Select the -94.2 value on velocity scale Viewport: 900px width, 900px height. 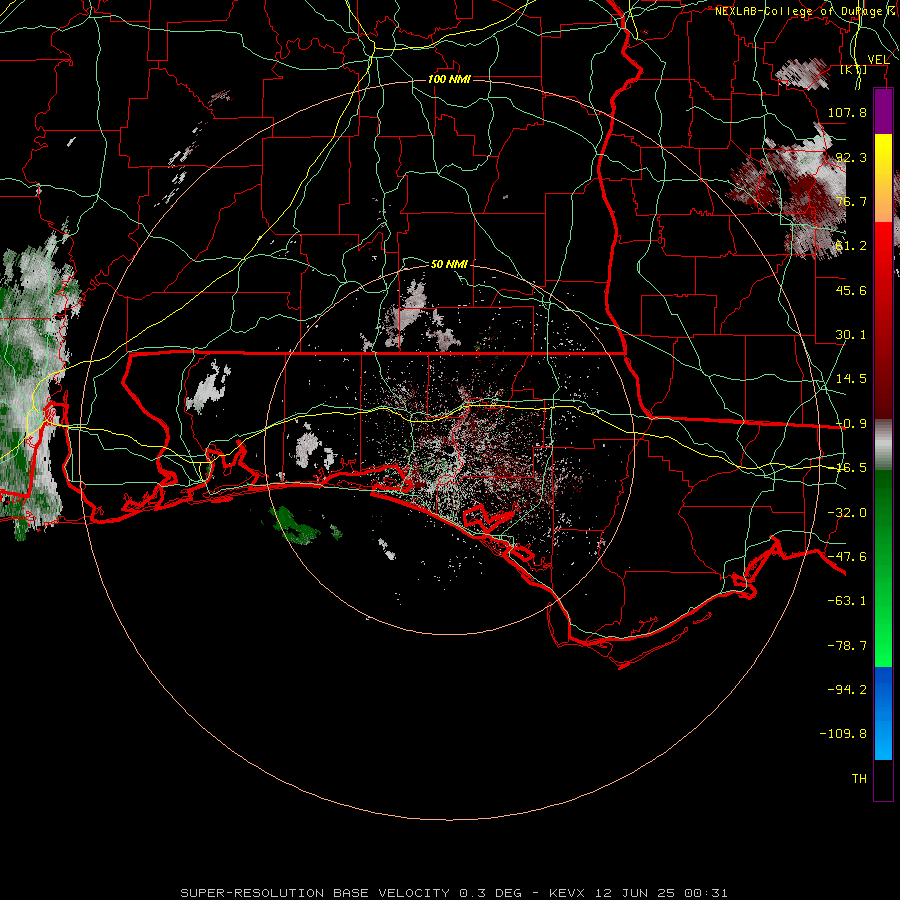847,690
